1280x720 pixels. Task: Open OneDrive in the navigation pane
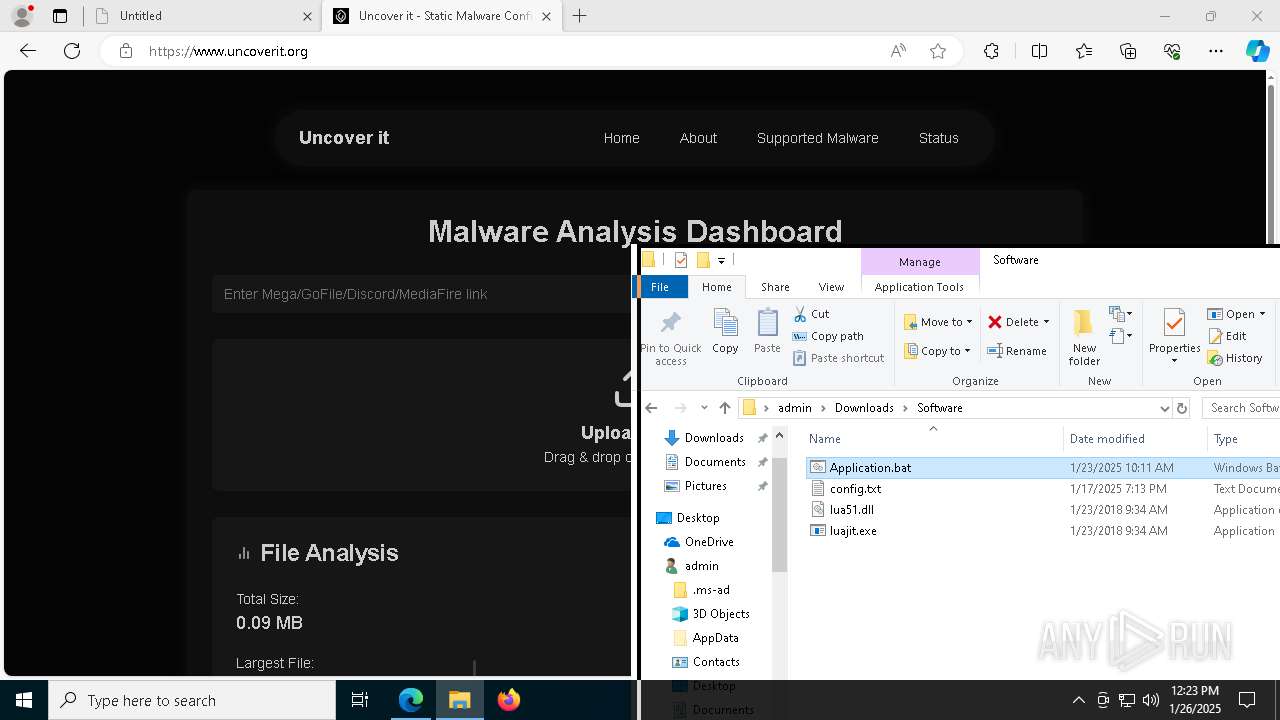tap(709, 542)
